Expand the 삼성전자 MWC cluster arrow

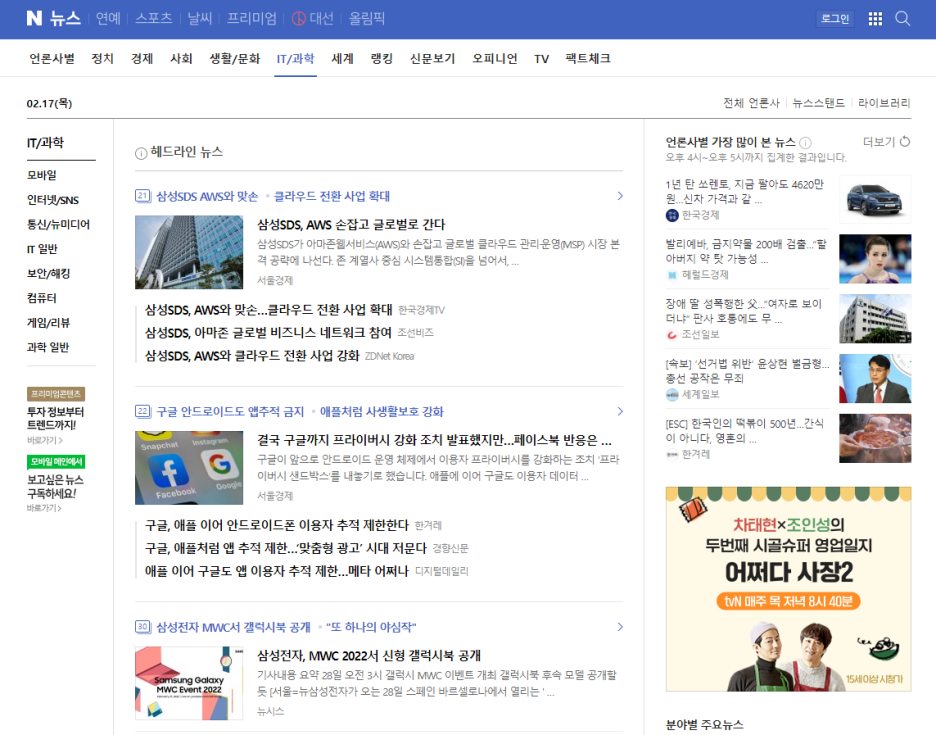click(620, 627)
